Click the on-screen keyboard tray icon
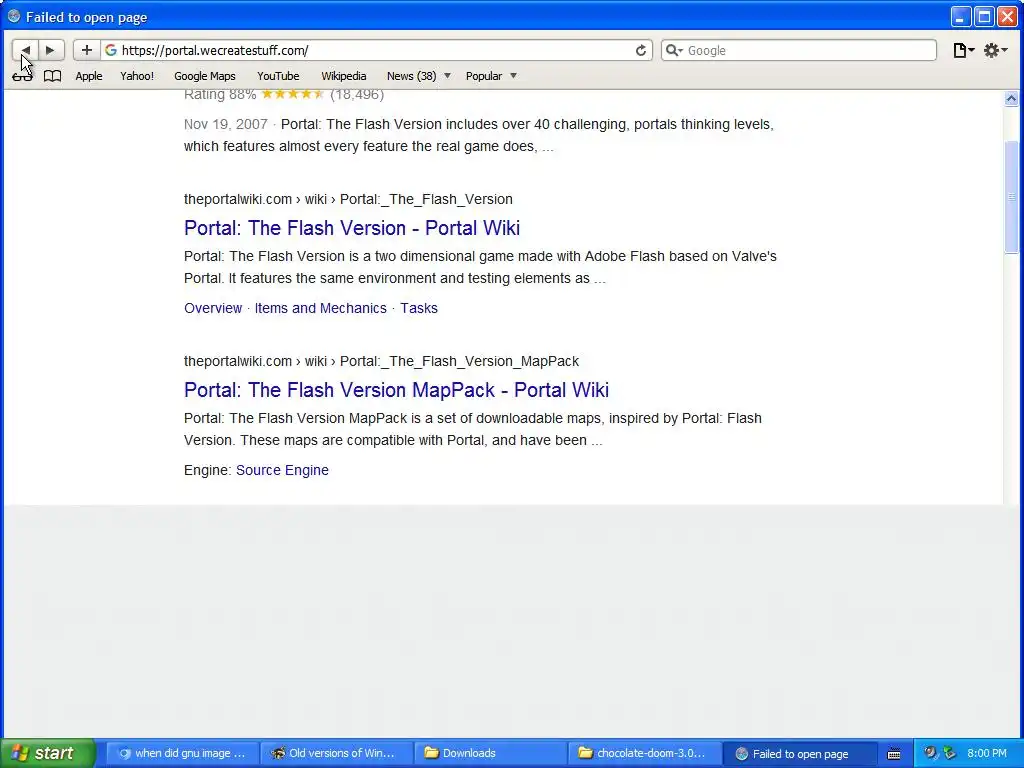This screenshot has width=1024, height=768. point(894,754)
